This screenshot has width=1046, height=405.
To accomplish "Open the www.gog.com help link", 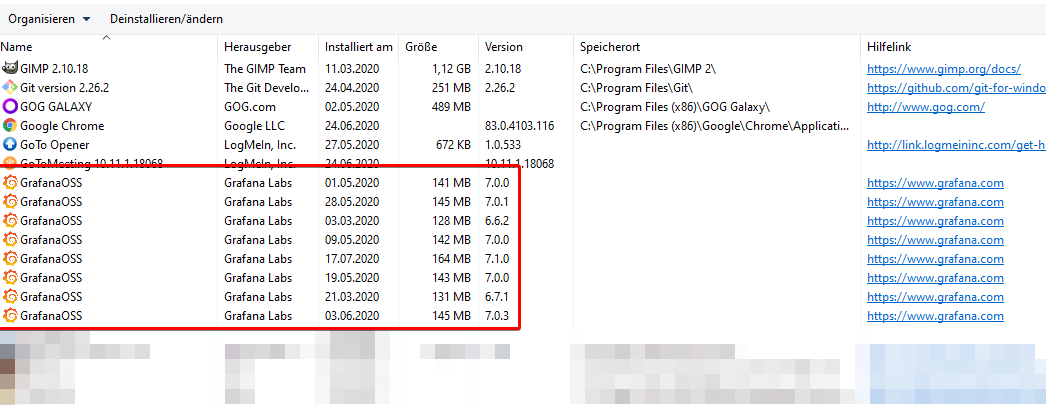I will tap(926, 107).
